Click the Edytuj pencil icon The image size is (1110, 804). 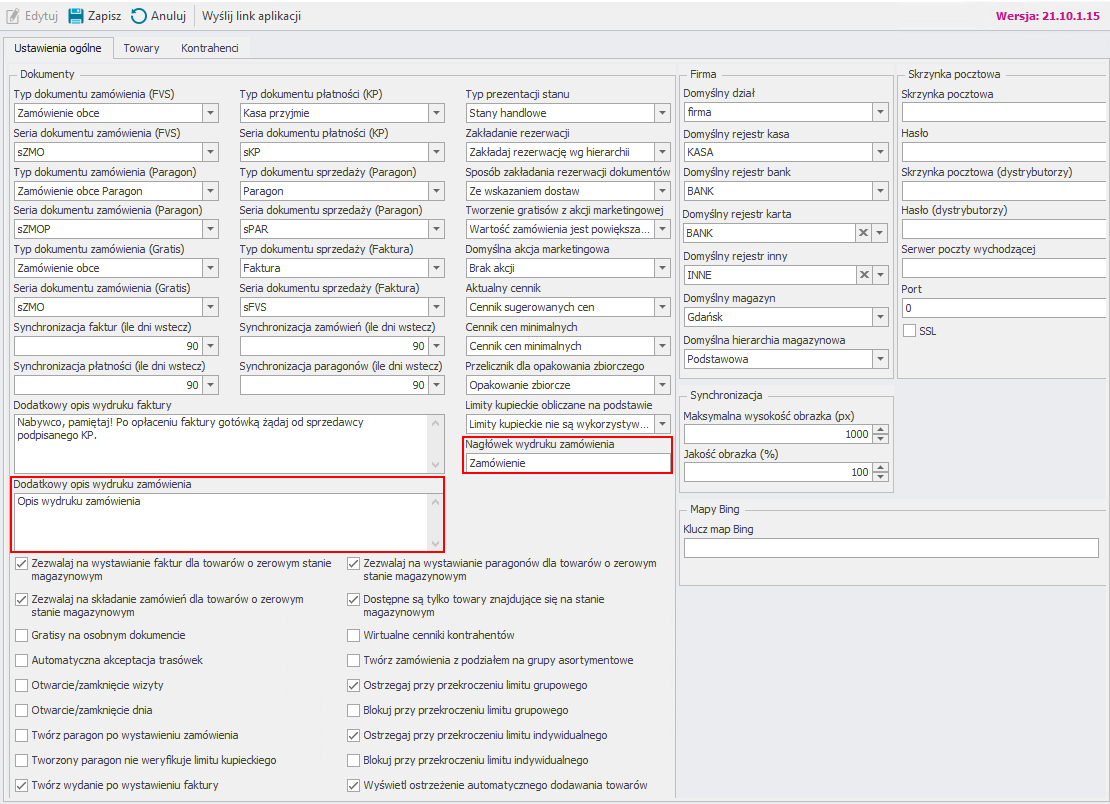pyautogui.click(x=14, y=16)
